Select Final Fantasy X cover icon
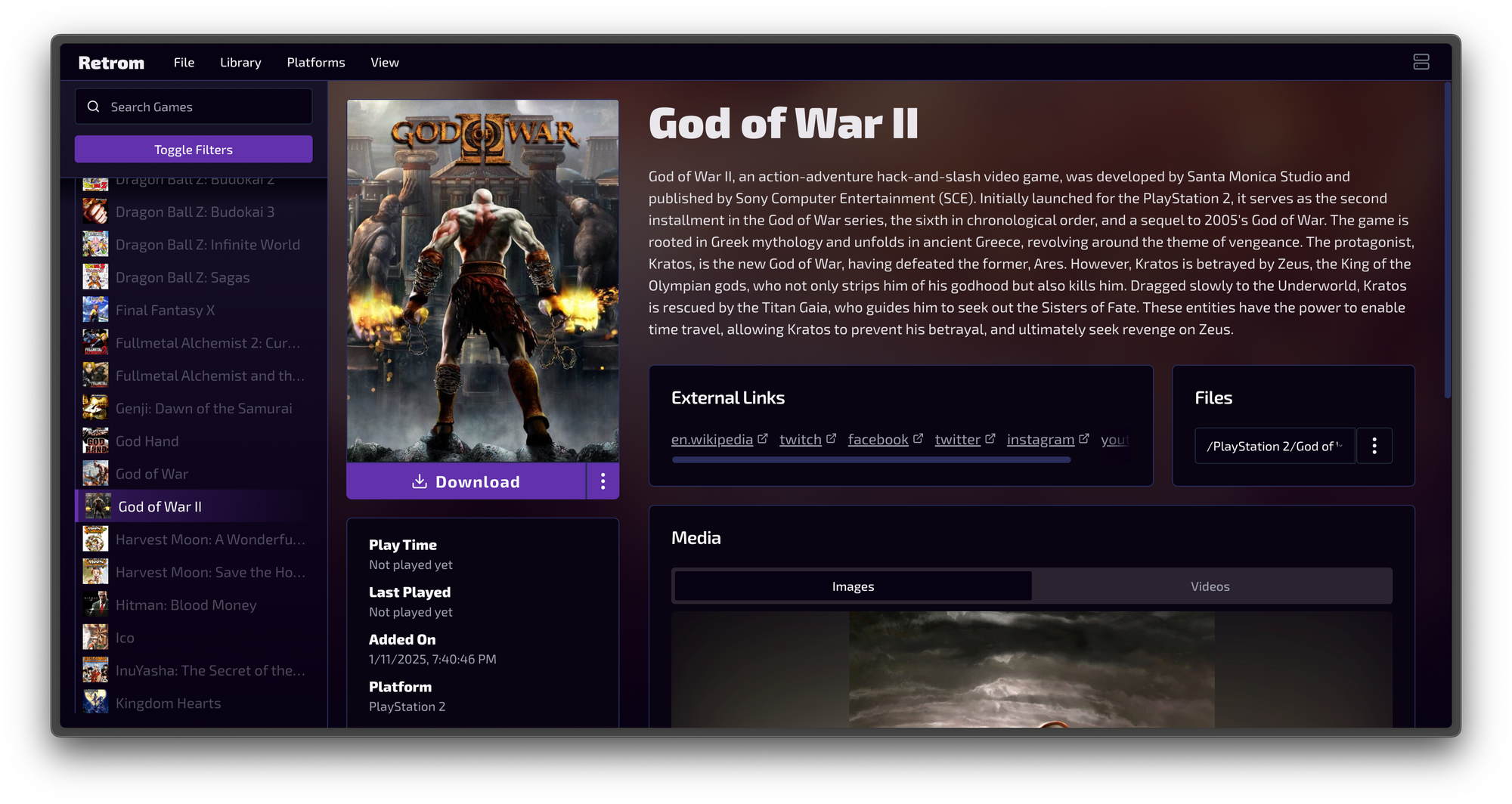Viewport: 1512px width, 804px height. point(95,310)
